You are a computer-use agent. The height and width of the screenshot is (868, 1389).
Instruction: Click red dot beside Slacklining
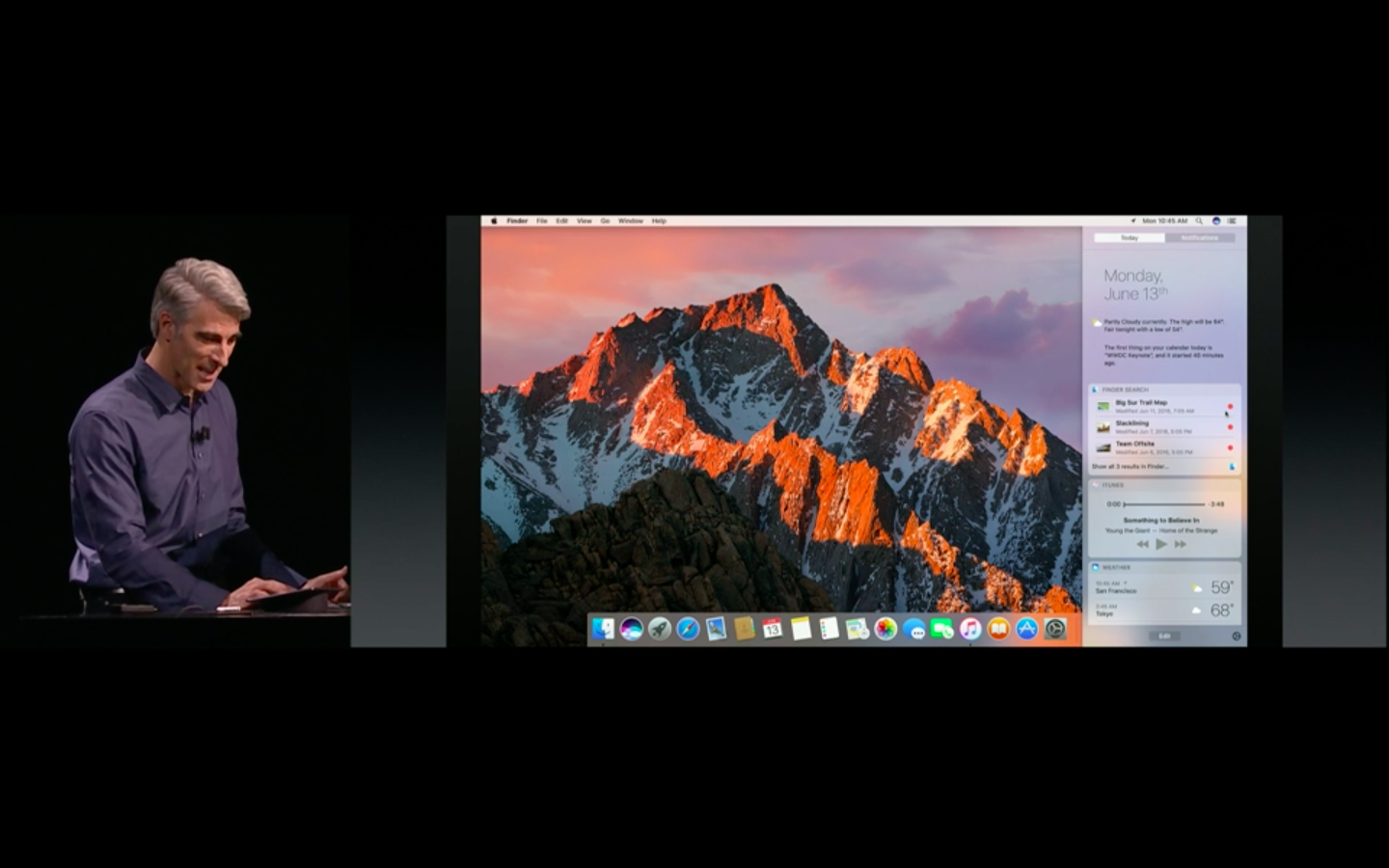pos(1230,427)
